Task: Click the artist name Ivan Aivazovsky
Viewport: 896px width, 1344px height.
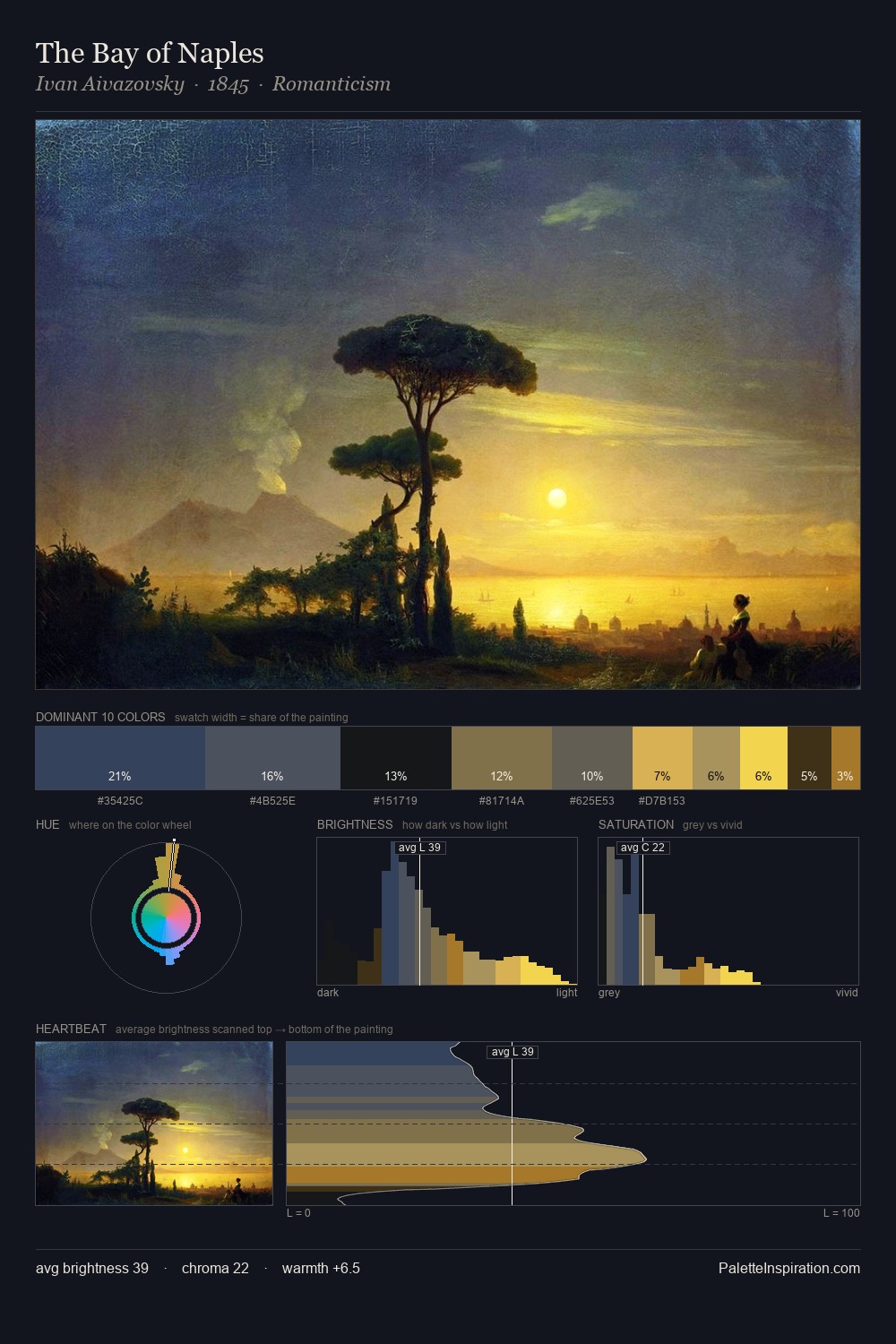Action: click(109, 84)
